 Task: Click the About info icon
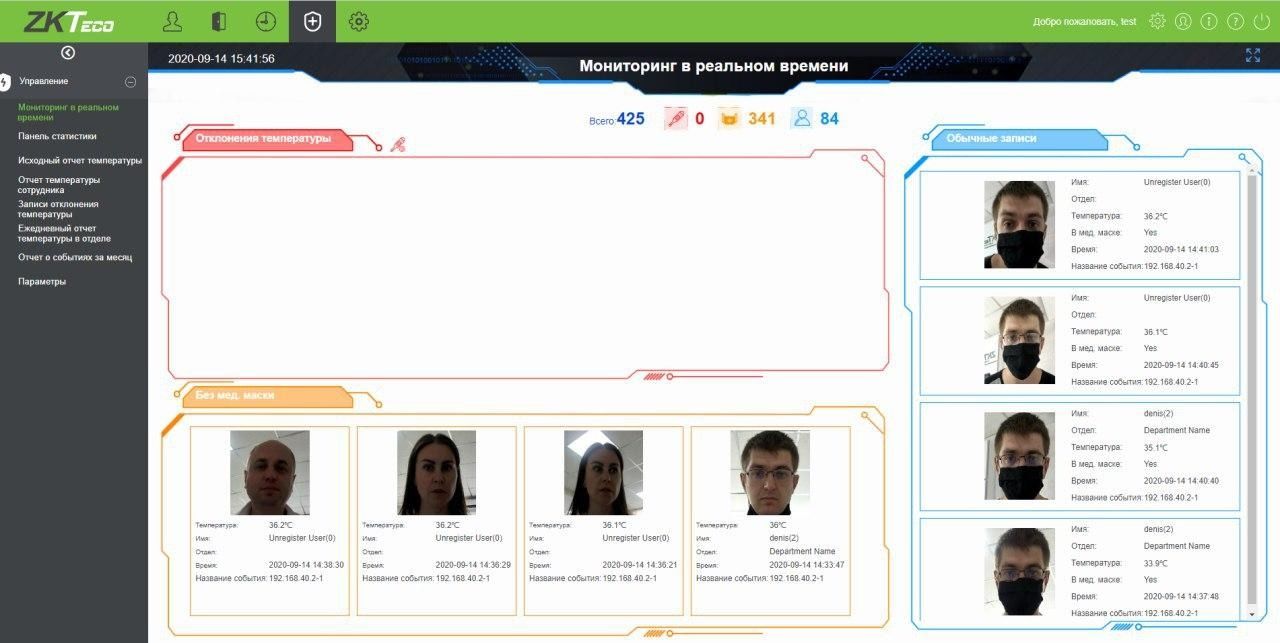(x=1209, y=21)
